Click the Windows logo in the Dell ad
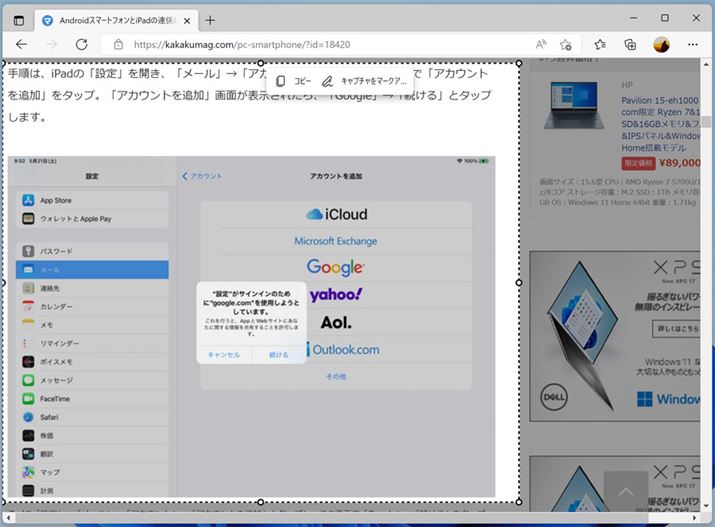Screen dimensions: 715x527 coord(644,399)
